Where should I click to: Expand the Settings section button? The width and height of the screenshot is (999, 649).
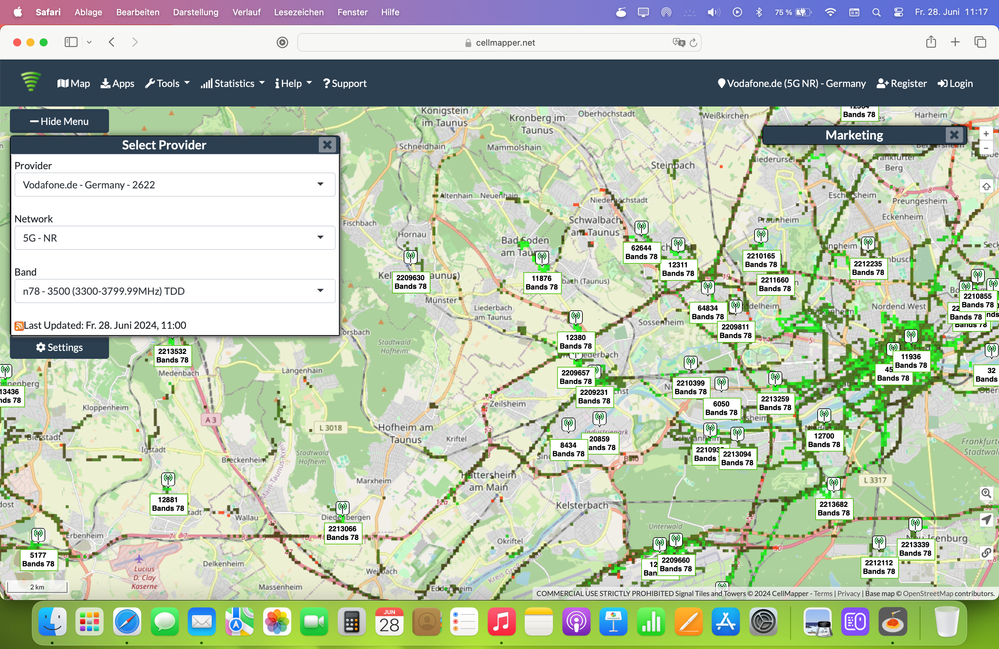(x=60, y=347)
